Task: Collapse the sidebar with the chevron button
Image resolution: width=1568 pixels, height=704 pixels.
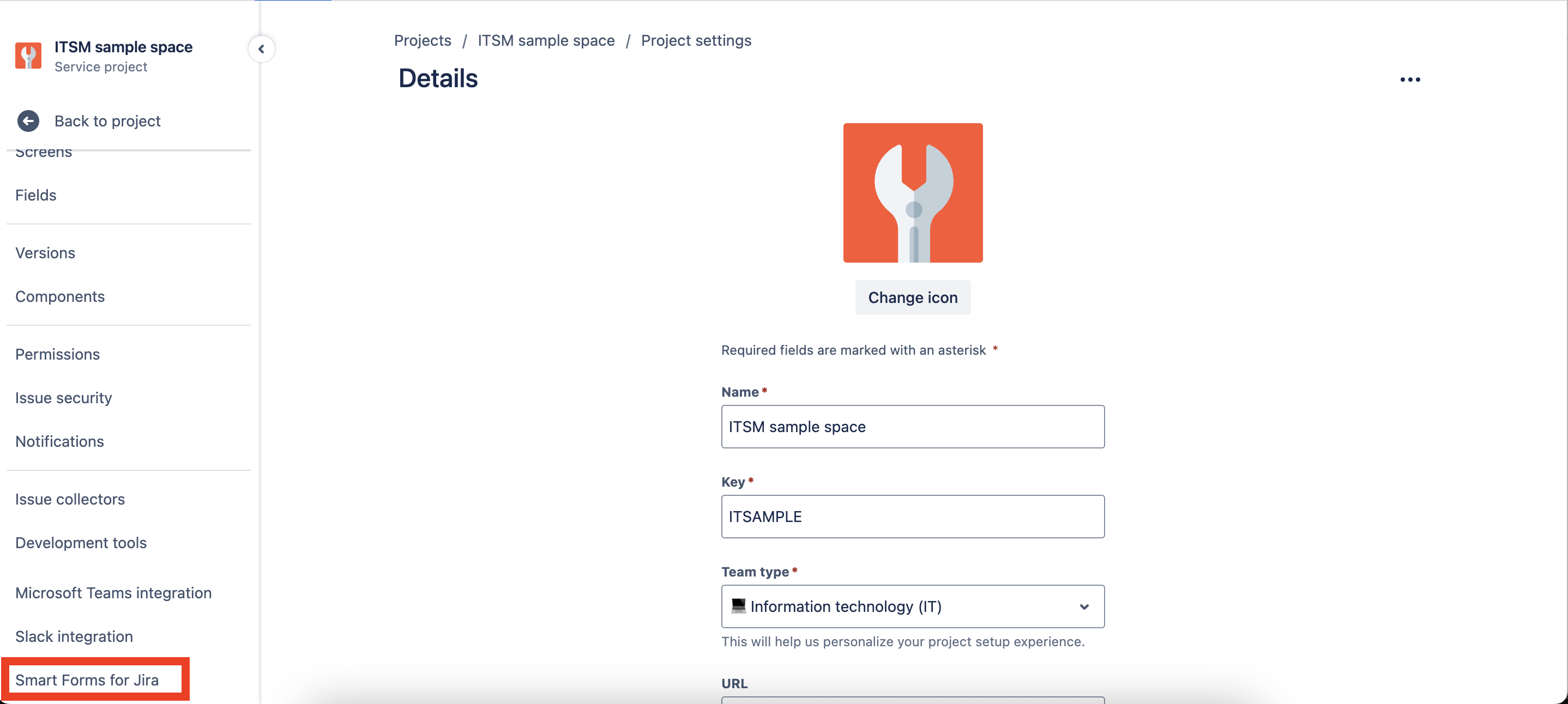Action: [261, 49]
